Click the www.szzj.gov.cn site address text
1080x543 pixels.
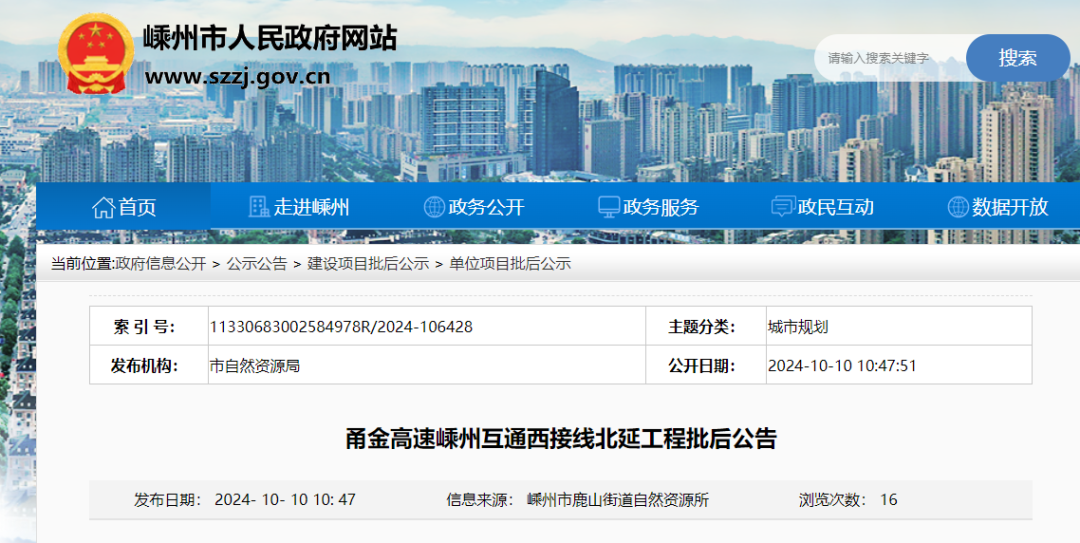click(x=237, y=76)
